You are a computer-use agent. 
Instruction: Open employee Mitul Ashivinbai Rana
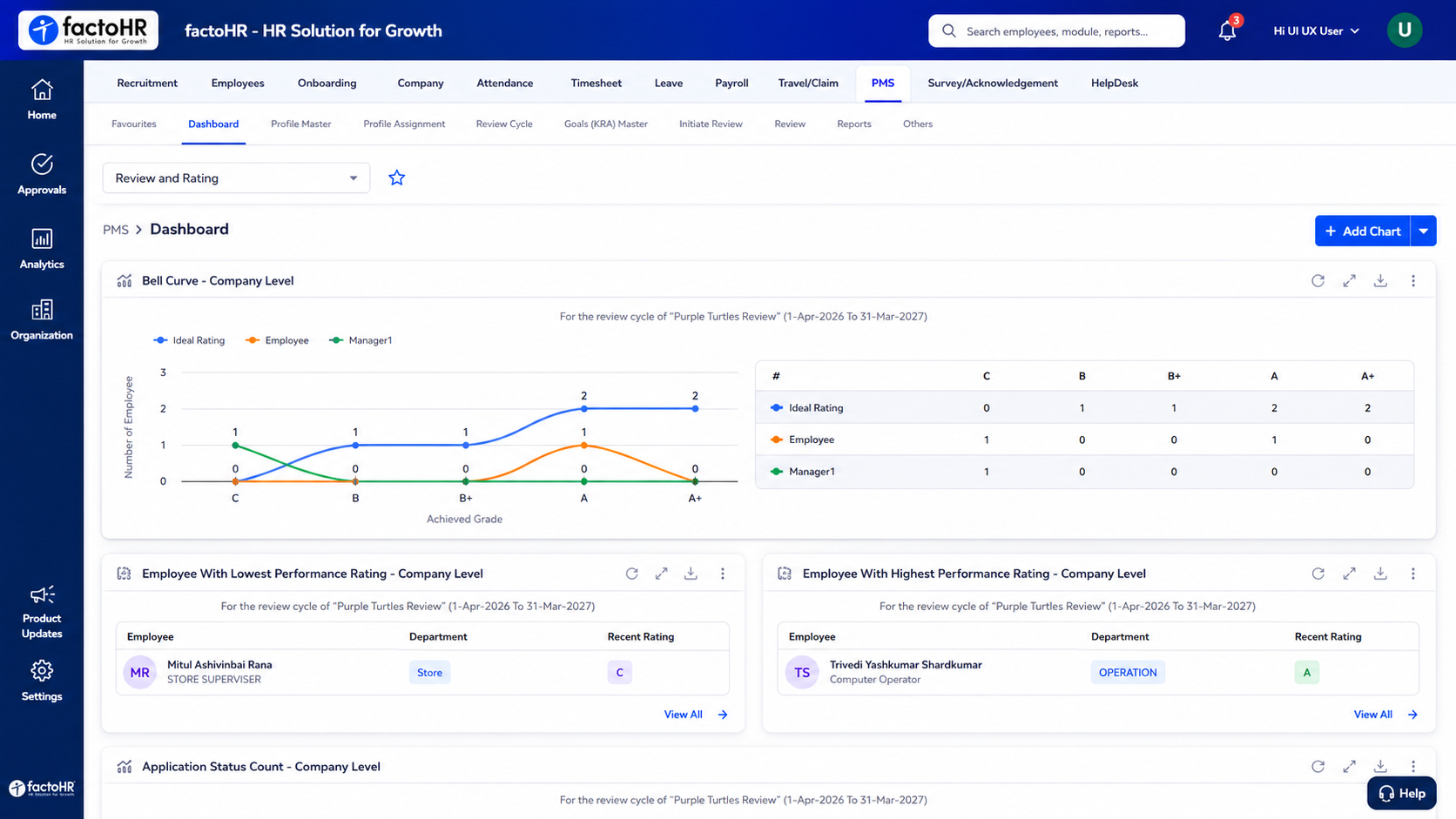219,665
